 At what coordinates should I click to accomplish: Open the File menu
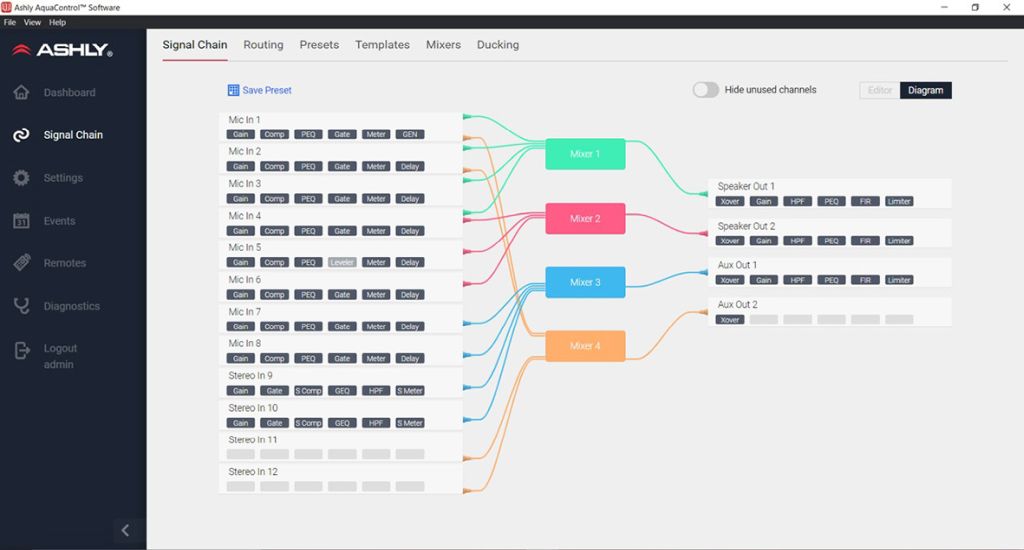click(x=10, y=22)
